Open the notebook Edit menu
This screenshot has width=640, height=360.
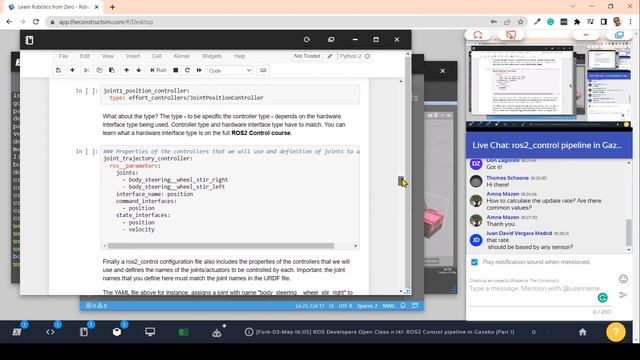84,56
